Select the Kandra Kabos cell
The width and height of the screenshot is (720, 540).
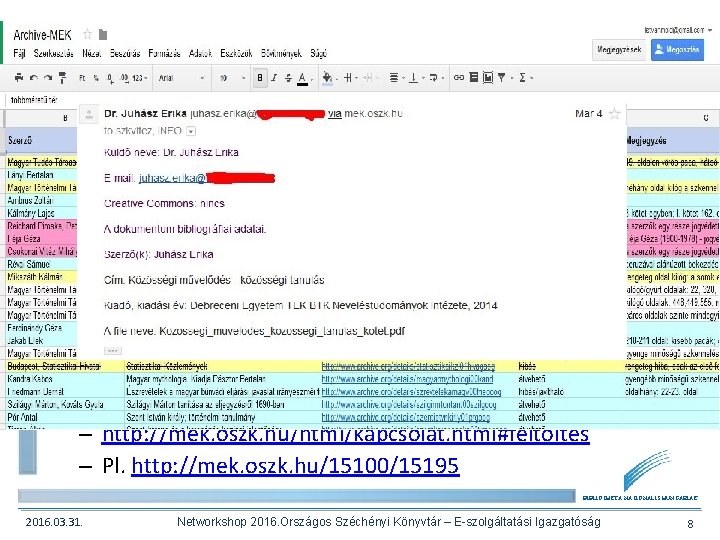pos(65,379)
